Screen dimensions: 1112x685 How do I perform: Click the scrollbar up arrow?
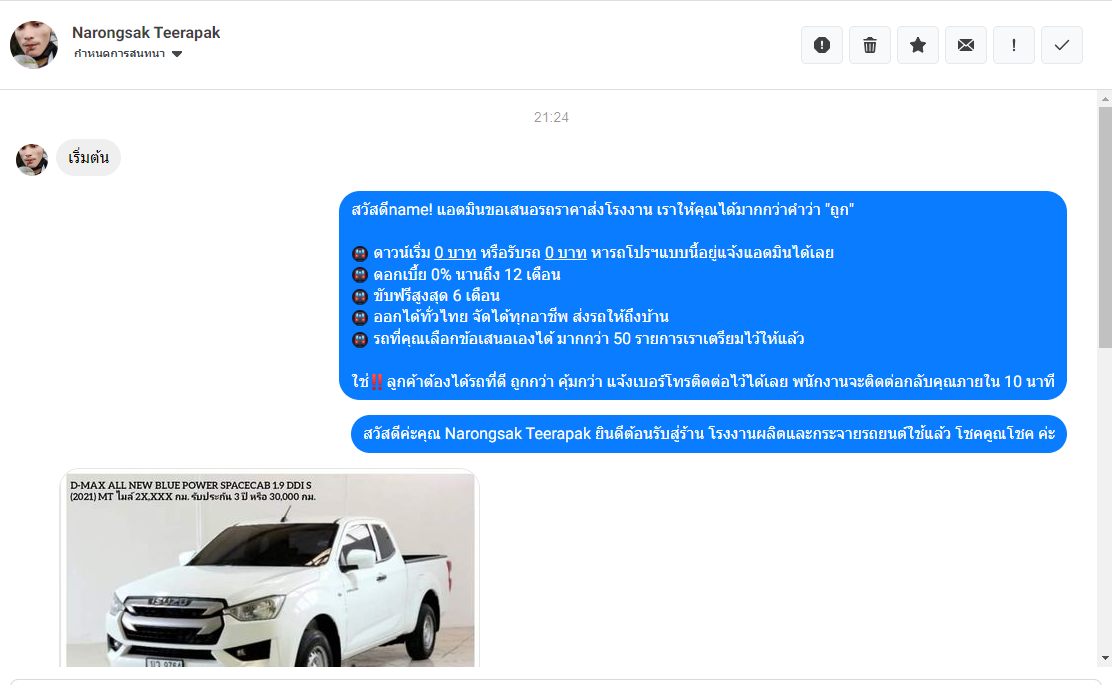tap(1105, 98)
